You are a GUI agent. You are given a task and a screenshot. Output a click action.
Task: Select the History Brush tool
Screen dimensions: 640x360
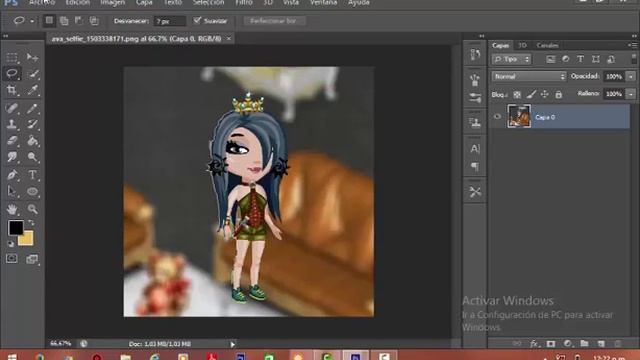tap(32, 124)
